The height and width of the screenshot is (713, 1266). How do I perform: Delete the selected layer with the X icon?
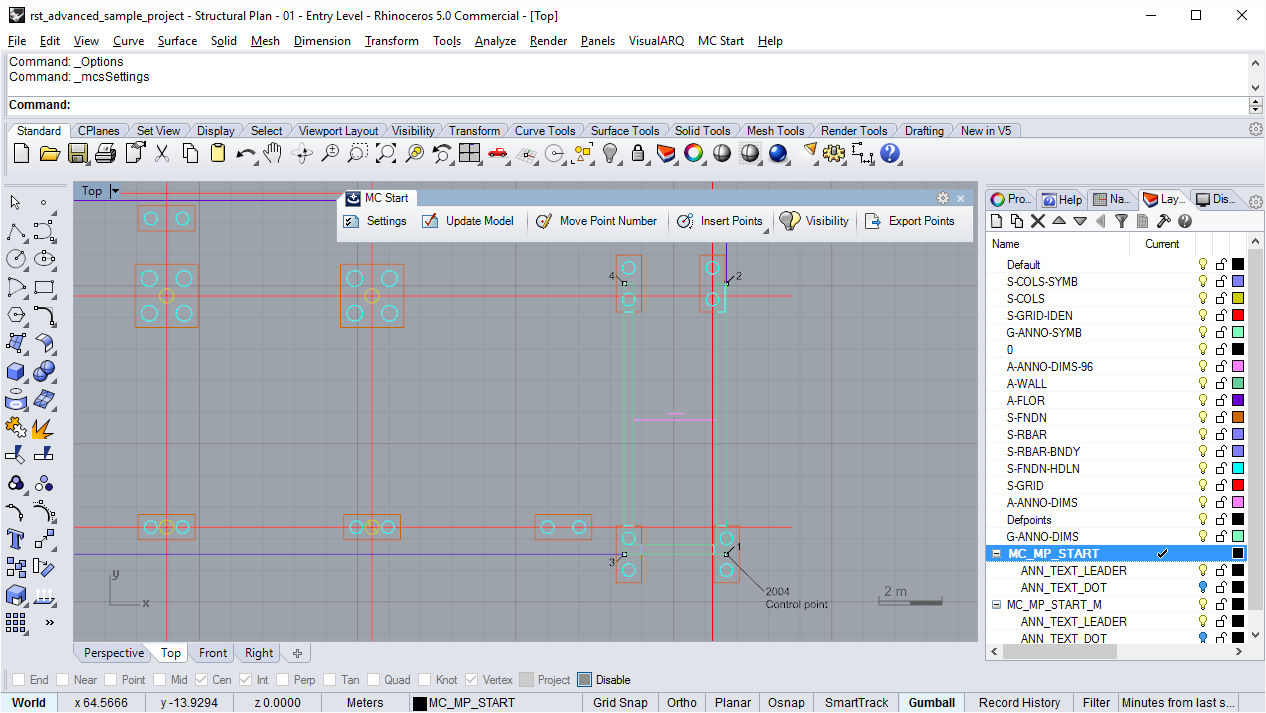click(1038, 221)
